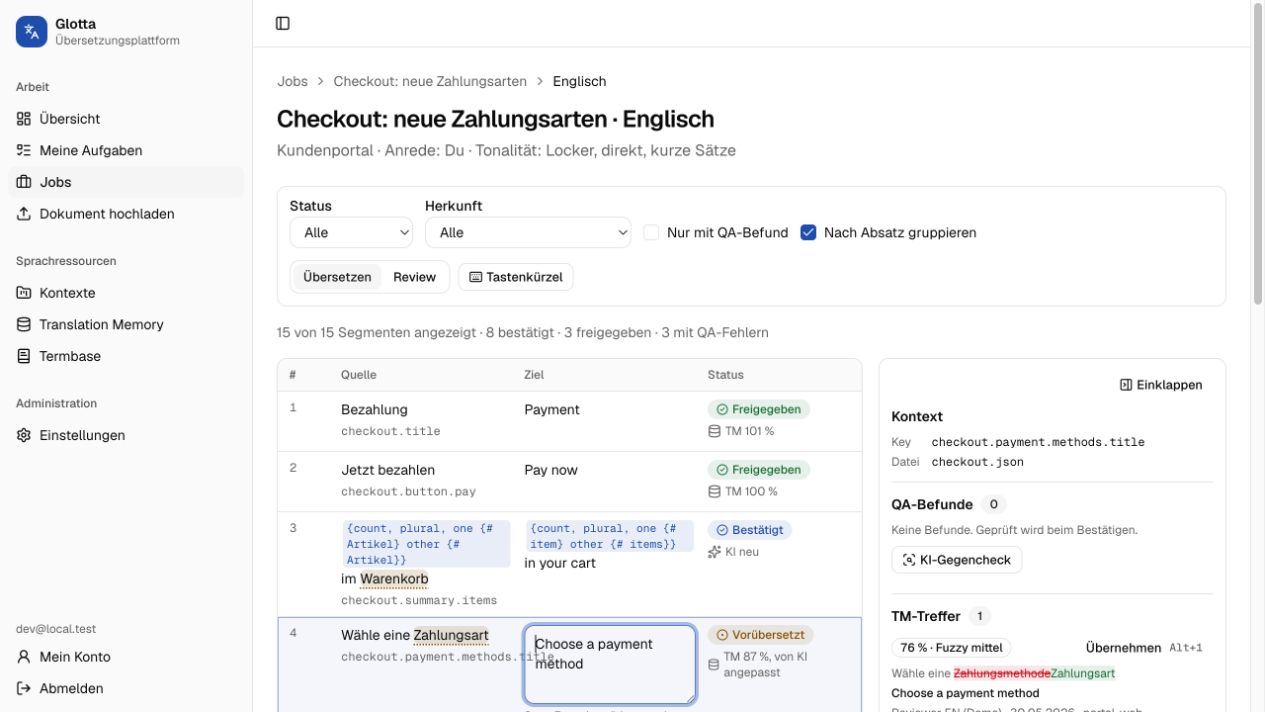Image resolution: width=1265 pixels, height=712 pixels.
Task: Click Freigegeben badge in row 1
Action: click(759, 409)
